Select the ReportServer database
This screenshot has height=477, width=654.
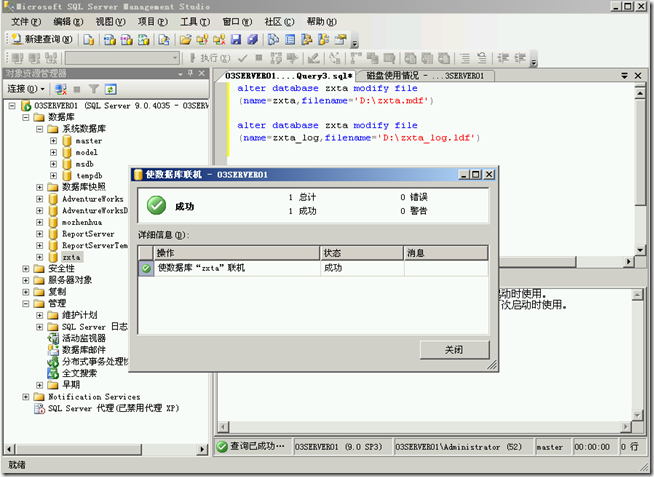click(x=88, y=234)
